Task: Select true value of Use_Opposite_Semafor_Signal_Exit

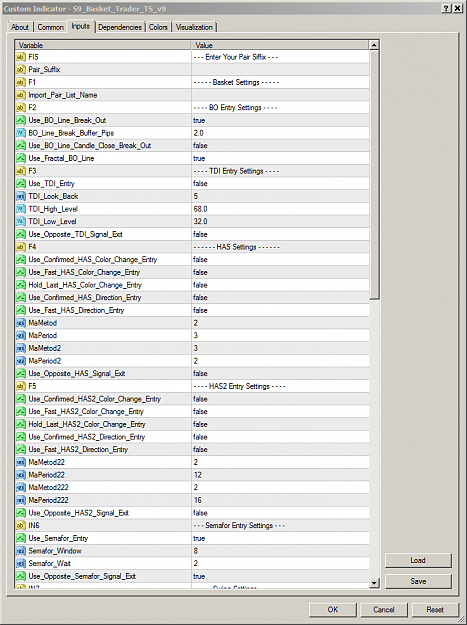Action: click(199, 576)
